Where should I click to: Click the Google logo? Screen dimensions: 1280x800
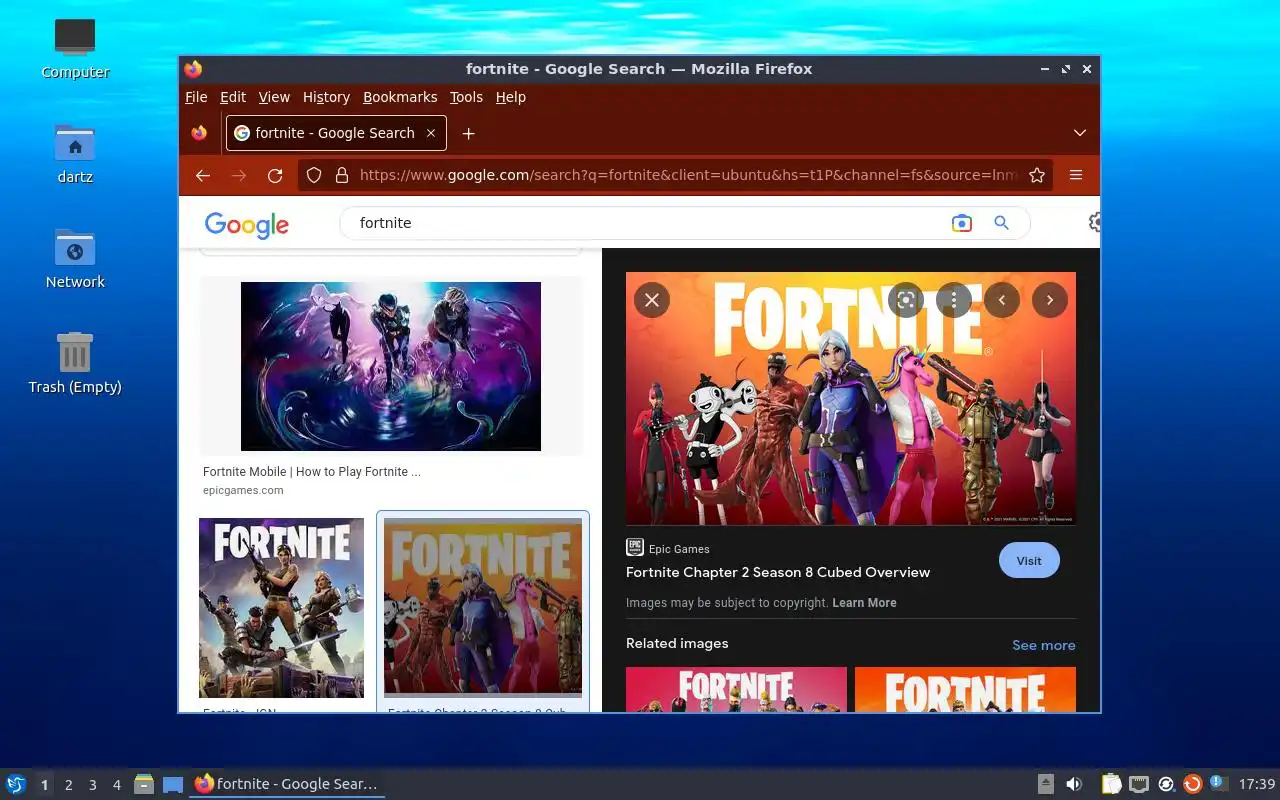click(x=247, y=225)
